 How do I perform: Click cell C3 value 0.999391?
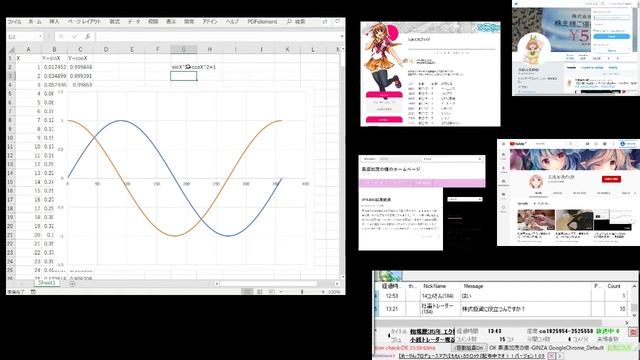[x=80, y=76]
